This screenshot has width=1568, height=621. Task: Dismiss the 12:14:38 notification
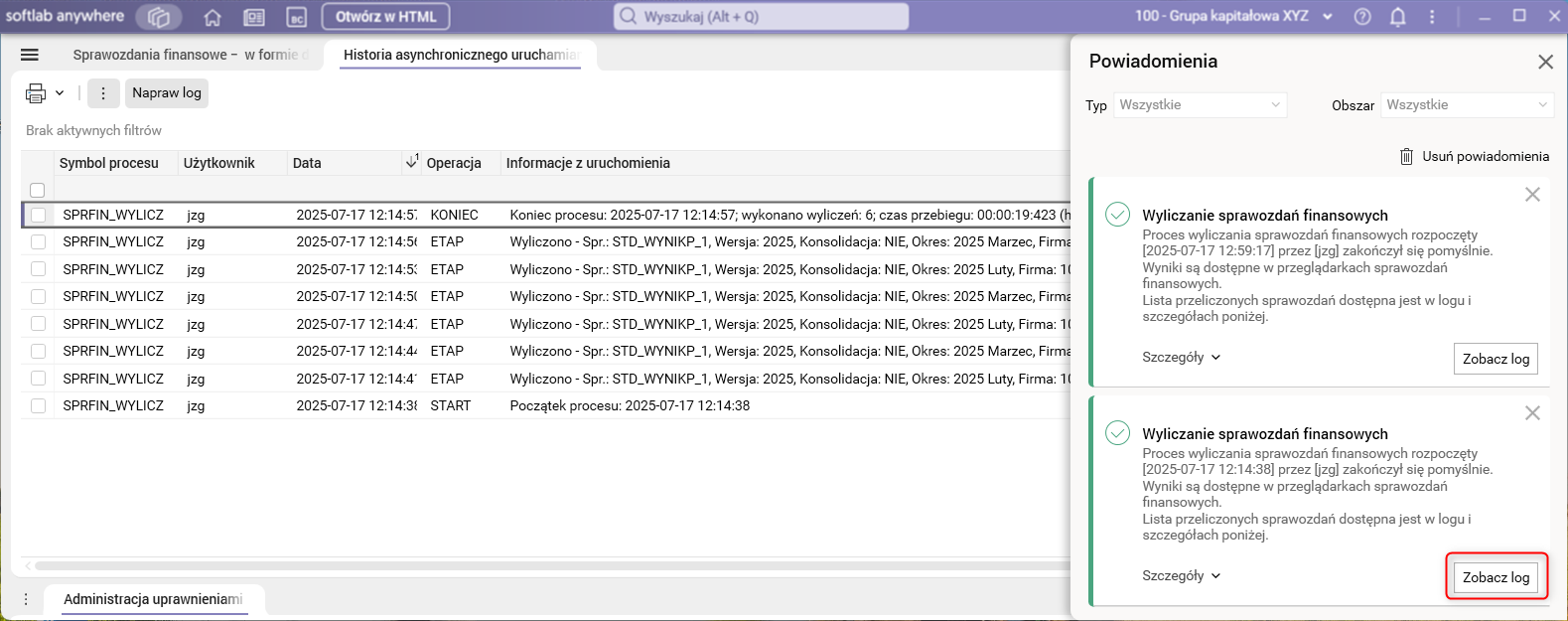(x=1532, y=413)
